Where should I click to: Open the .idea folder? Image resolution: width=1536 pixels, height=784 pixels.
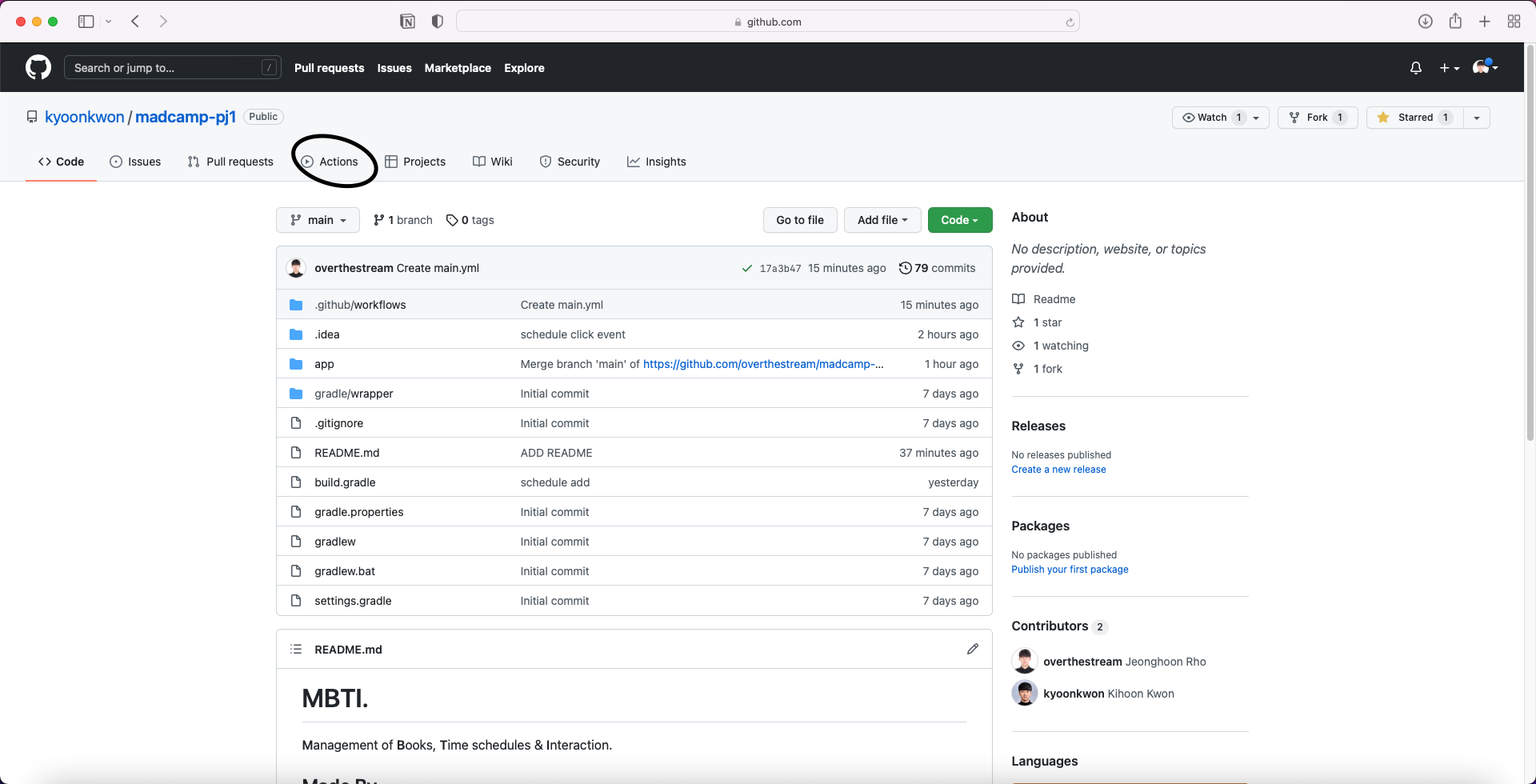(x=327, y=334)
